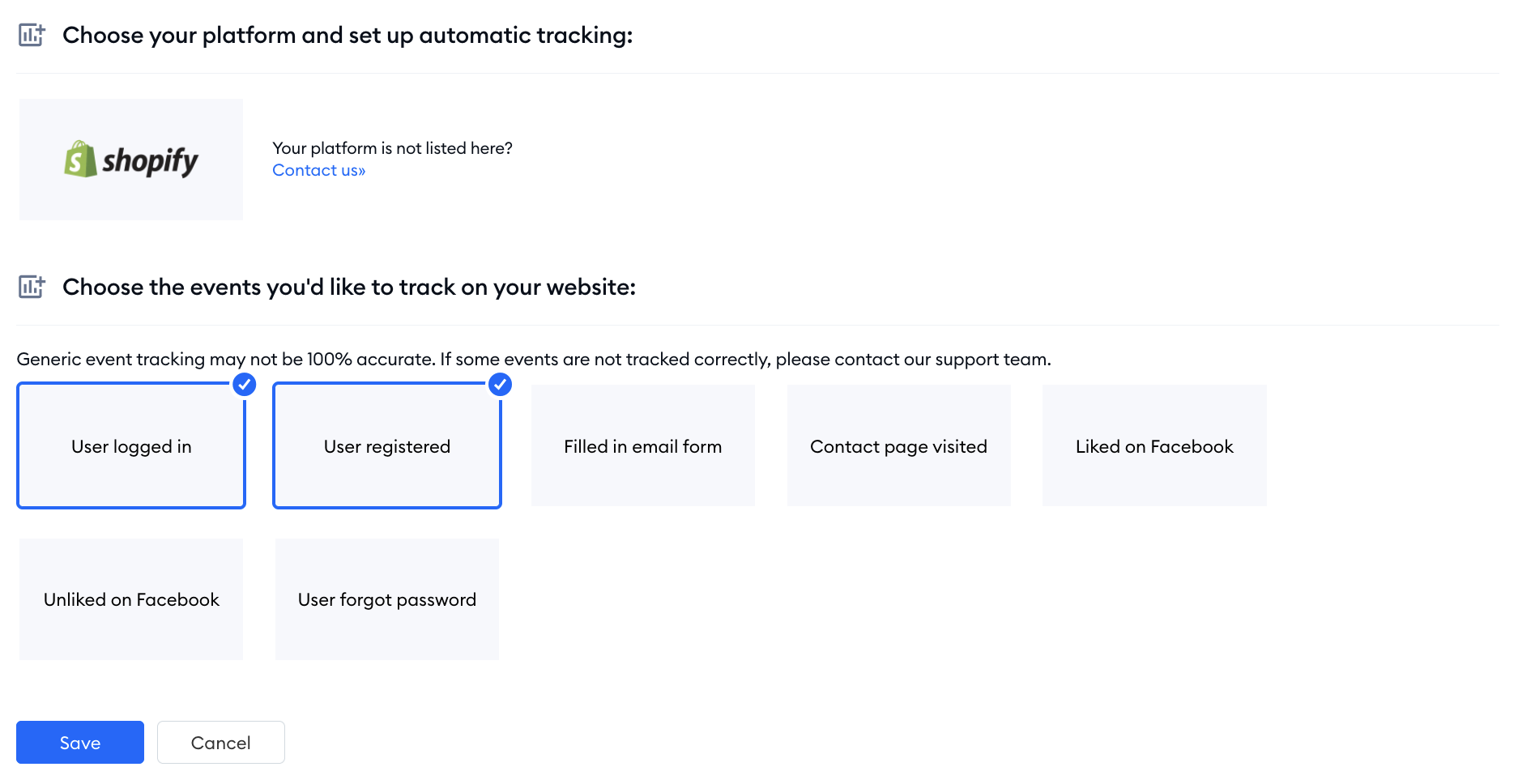This screenshot has height=784, width=1518.
Task: Uncheck the blue checkmark on User registered
Action: (501, 385)
